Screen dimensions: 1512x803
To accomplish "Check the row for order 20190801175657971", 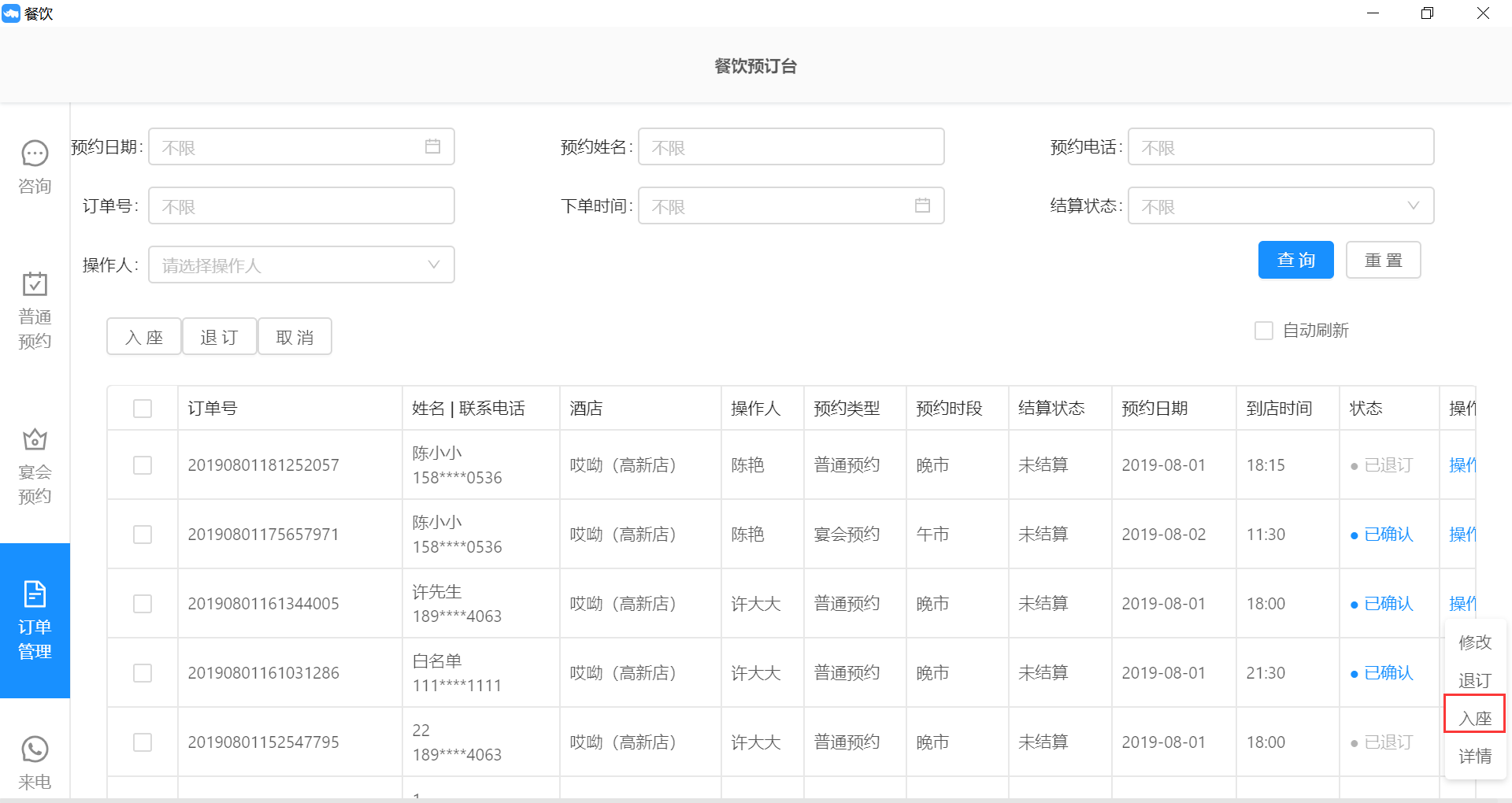I will (143, 535).
